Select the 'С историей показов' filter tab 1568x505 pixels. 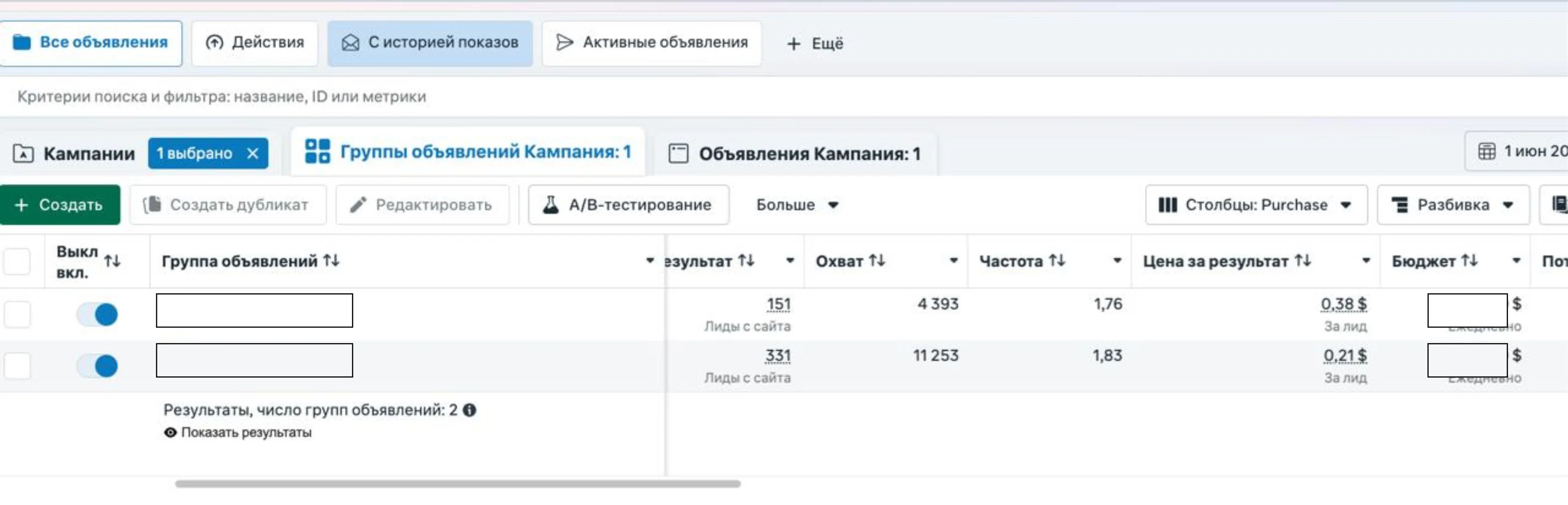[430, 43]
